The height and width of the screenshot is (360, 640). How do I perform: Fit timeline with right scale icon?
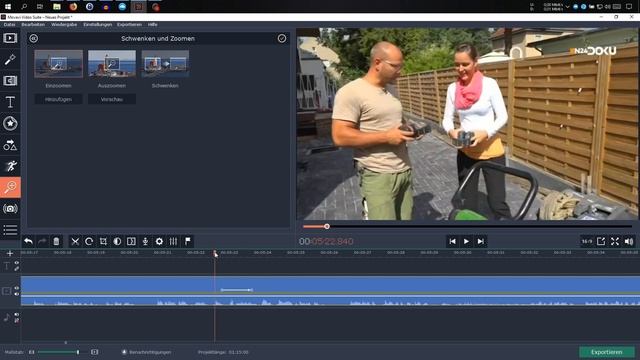pyautogui.click(x=94, y=352)
